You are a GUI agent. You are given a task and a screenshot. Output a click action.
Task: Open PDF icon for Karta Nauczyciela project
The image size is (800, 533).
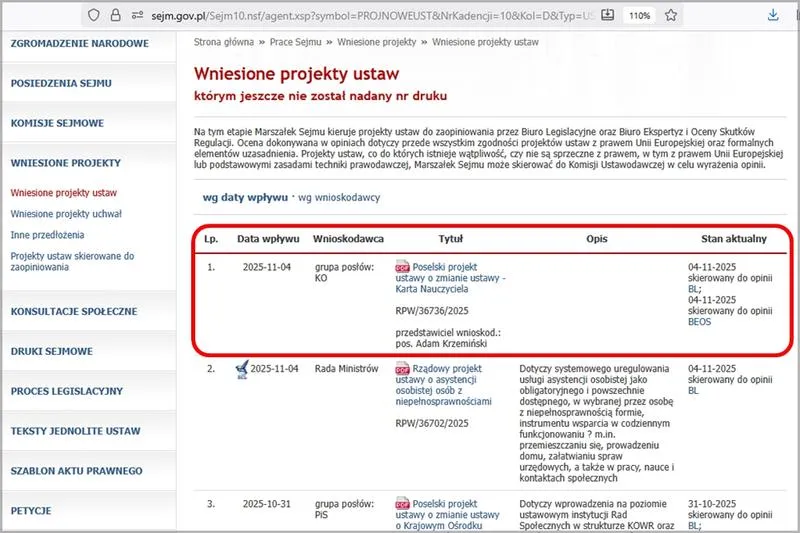point(403,268)
